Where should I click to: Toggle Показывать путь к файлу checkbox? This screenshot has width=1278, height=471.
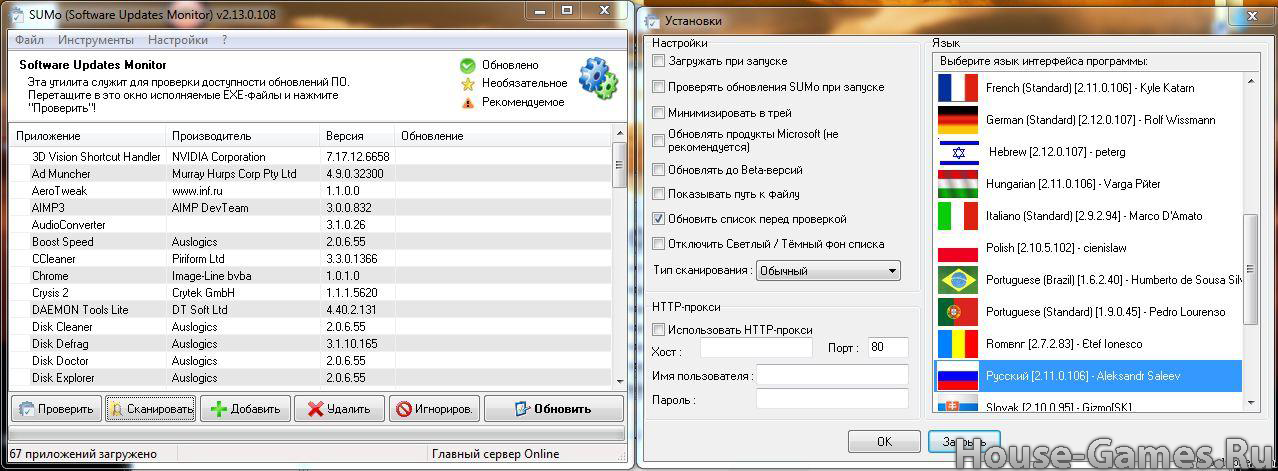pyautogui.click(x=658, y=194)
